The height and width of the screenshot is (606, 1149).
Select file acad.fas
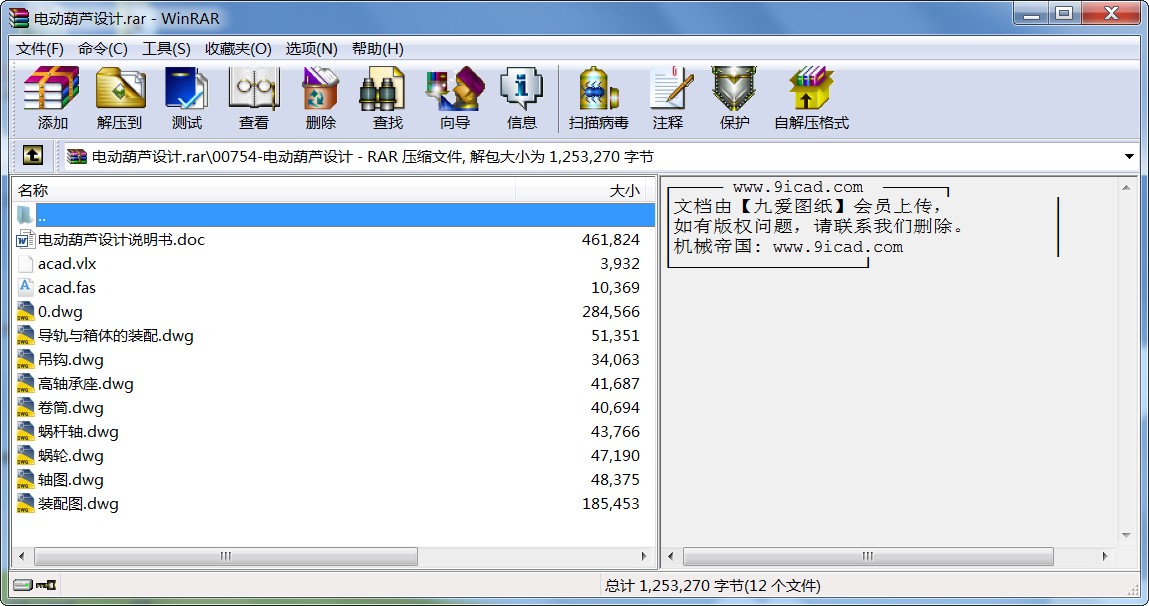(x=67, y=287)
